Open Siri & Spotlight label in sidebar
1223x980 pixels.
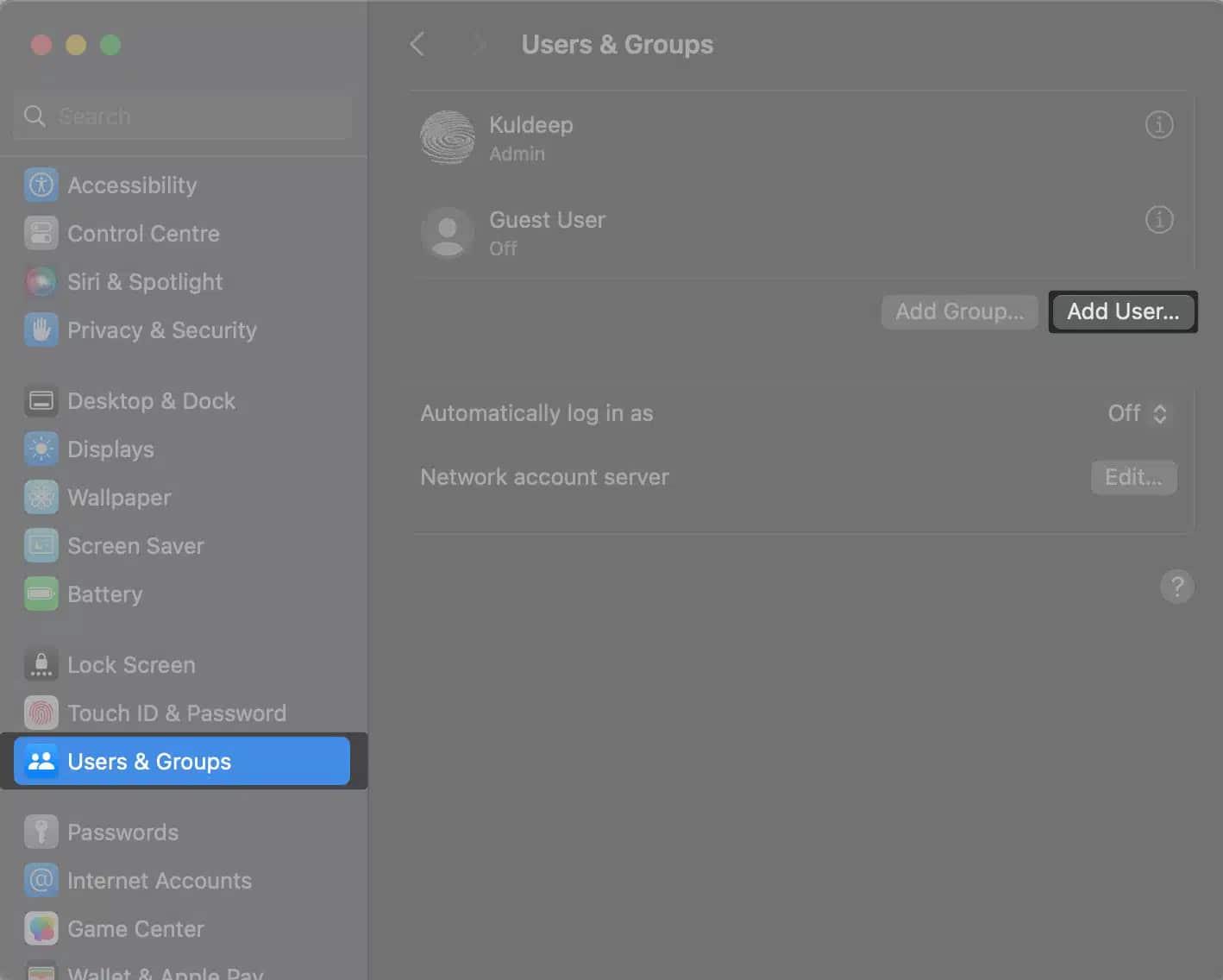click(x=145, y=282)
